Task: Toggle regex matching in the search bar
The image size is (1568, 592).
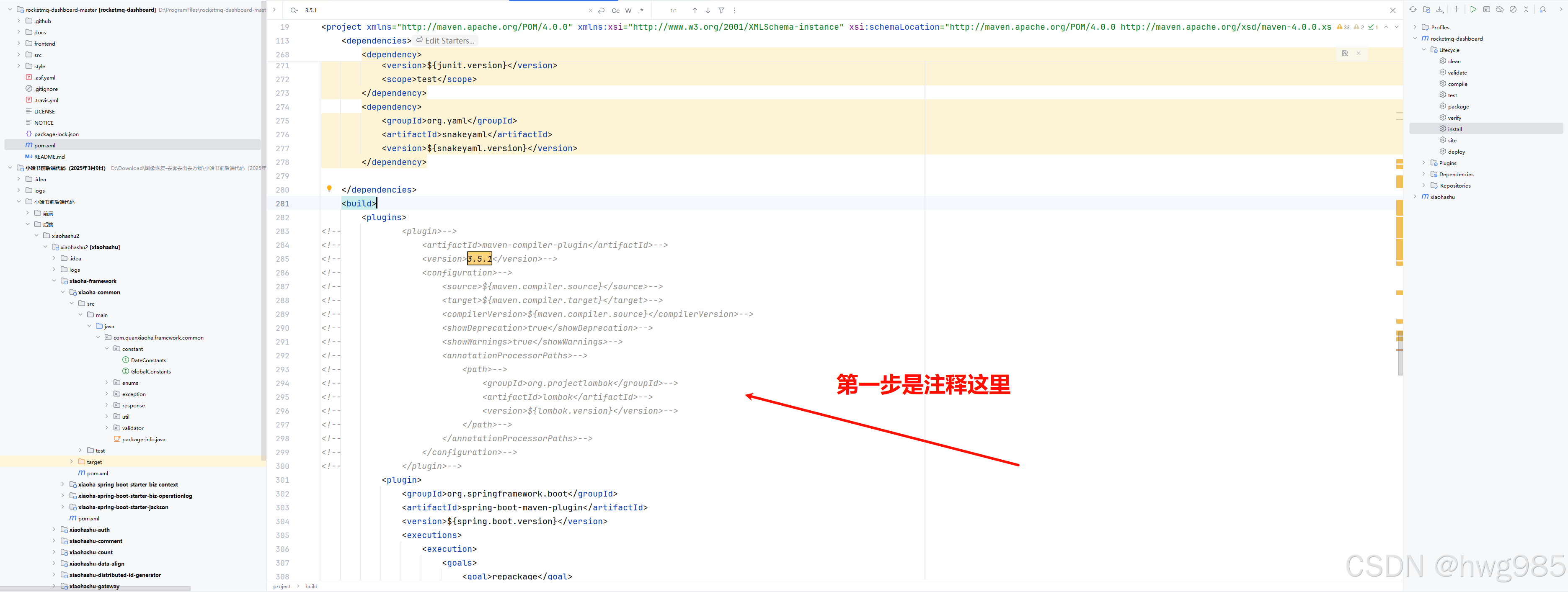Action: coord(641,10)
